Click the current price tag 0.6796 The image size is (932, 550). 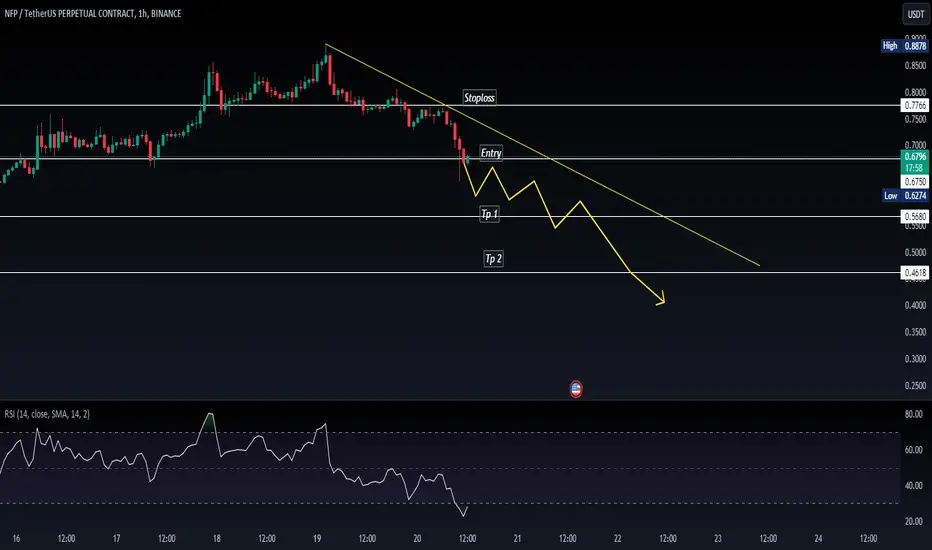click(x=915, y=156)
